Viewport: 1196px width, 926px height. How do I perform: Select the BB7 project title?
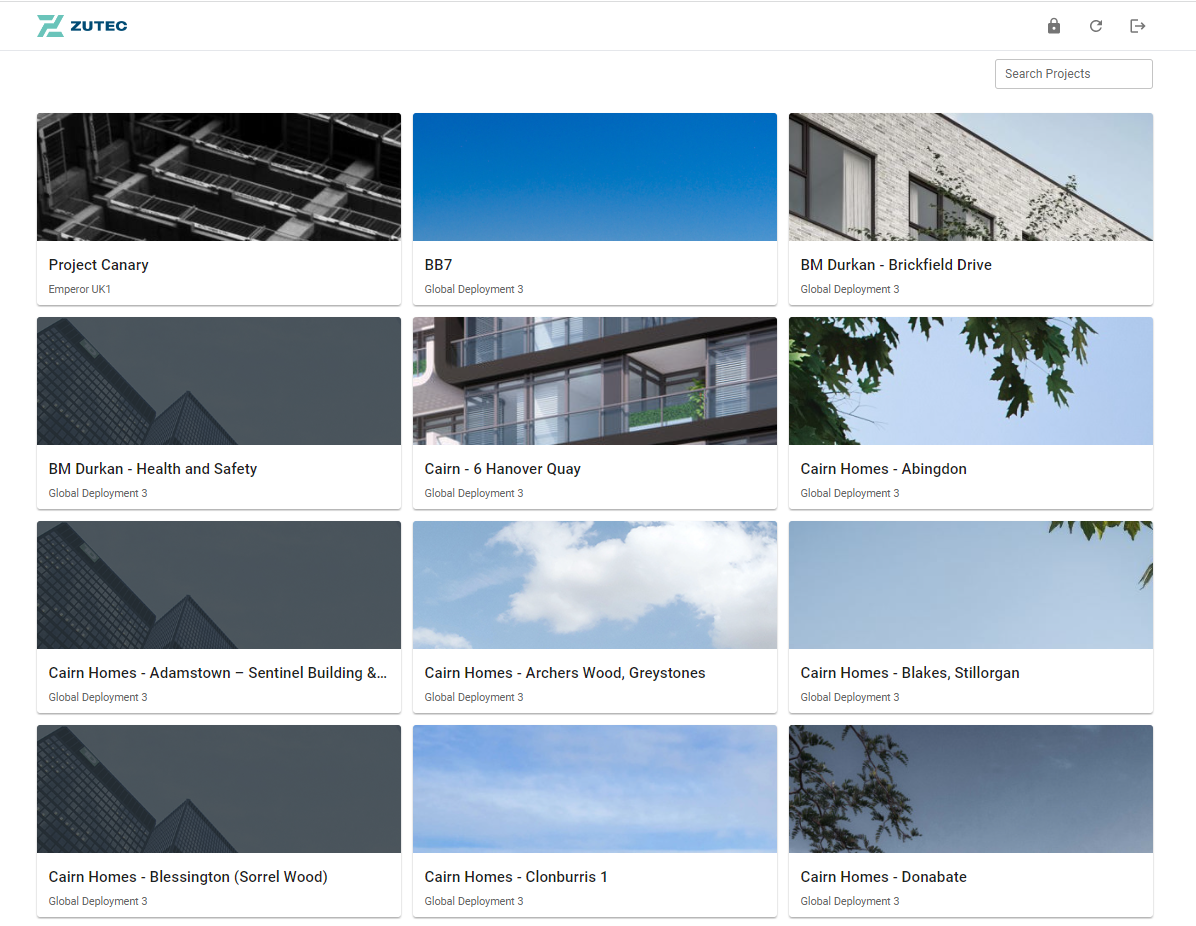click(439, 265)
